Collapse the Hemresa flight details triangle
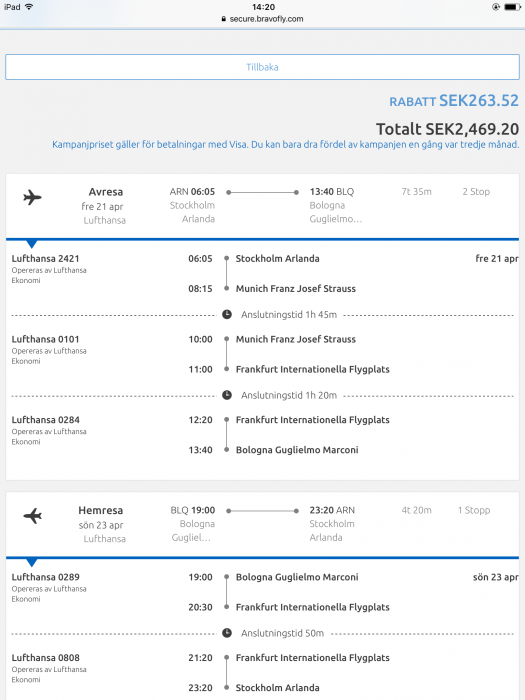Image resolution: width=525 pixels, height=700 pixels. point(31,562)
